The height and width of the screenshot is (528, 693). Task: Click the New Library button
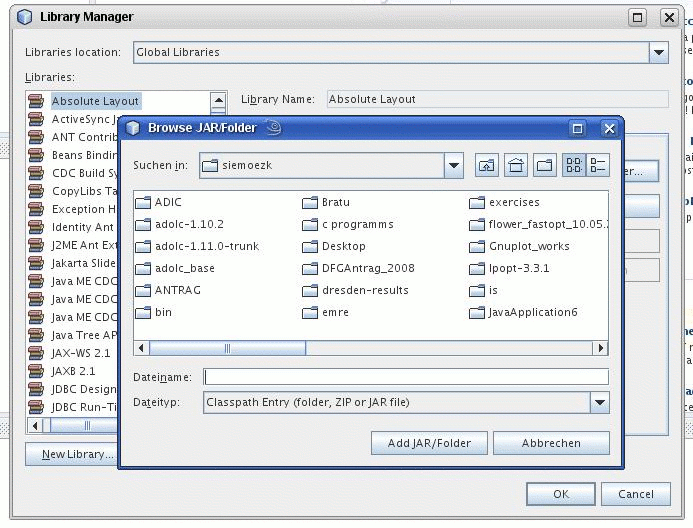(72, 454)
